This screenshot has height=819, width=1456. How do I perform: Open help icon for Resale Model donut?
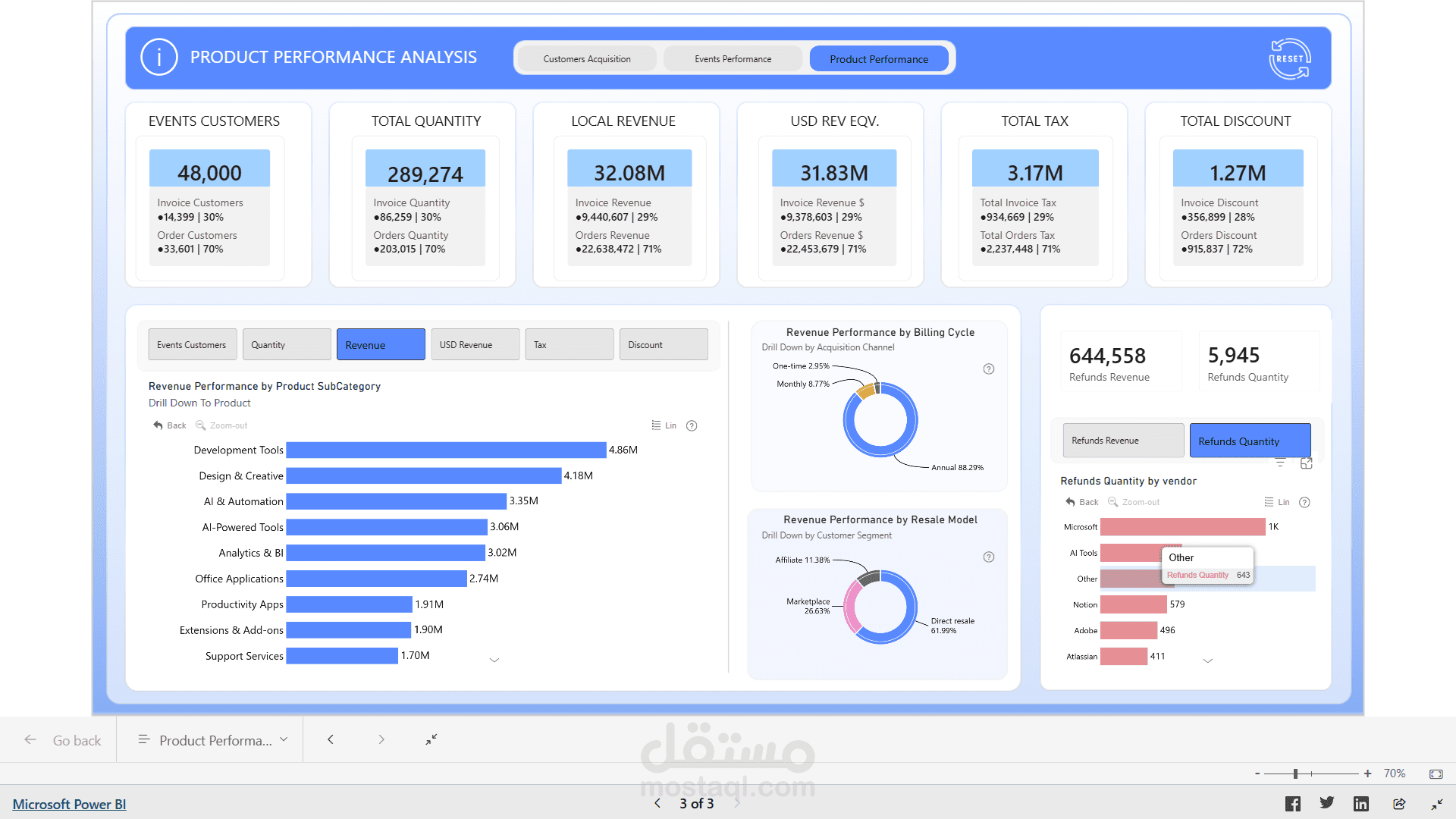[x=989, y=557]
